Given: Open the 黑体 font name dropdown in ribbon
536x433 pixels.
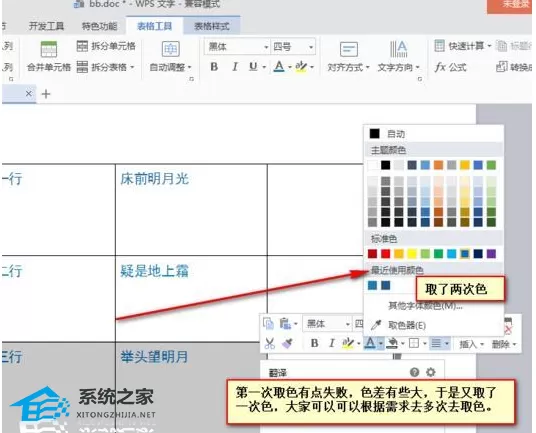Looking at the screenshot, I should tap(237, 46).
